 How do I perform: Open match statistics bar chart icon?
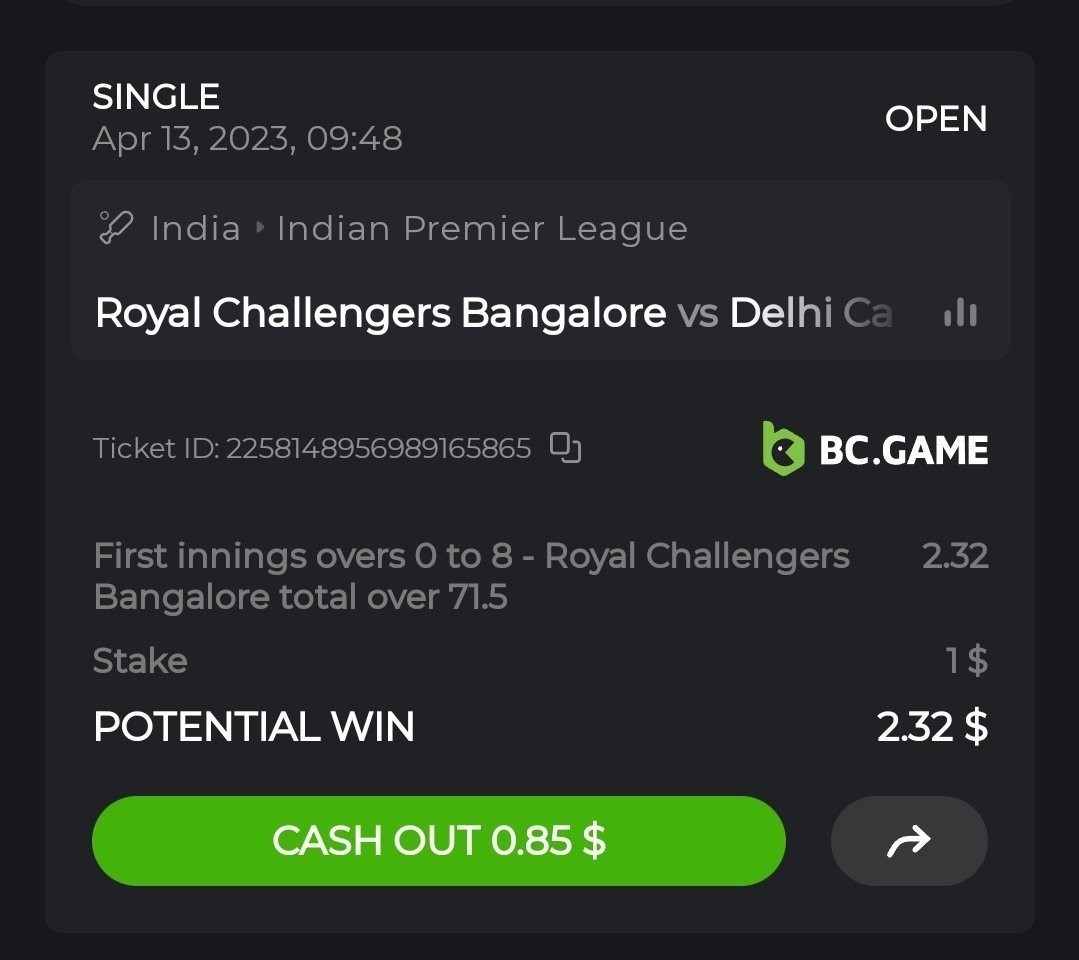tap(961, 313)
